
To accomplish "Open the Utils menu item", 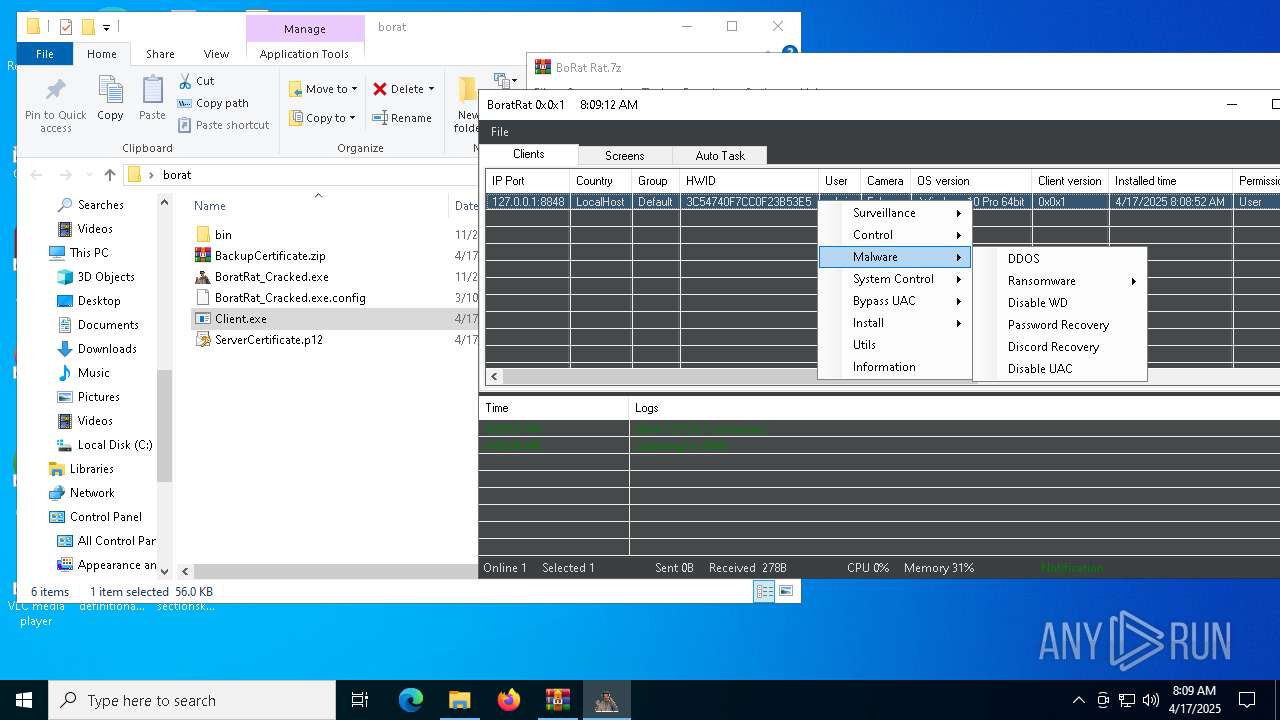I will pos(895,345).
